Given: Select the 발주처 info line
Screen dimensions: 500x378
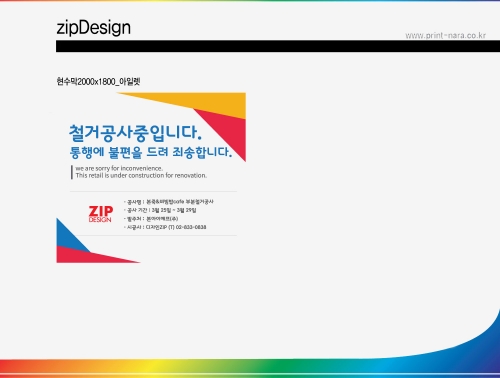Looking at the screenshot, I should point(151,219).
